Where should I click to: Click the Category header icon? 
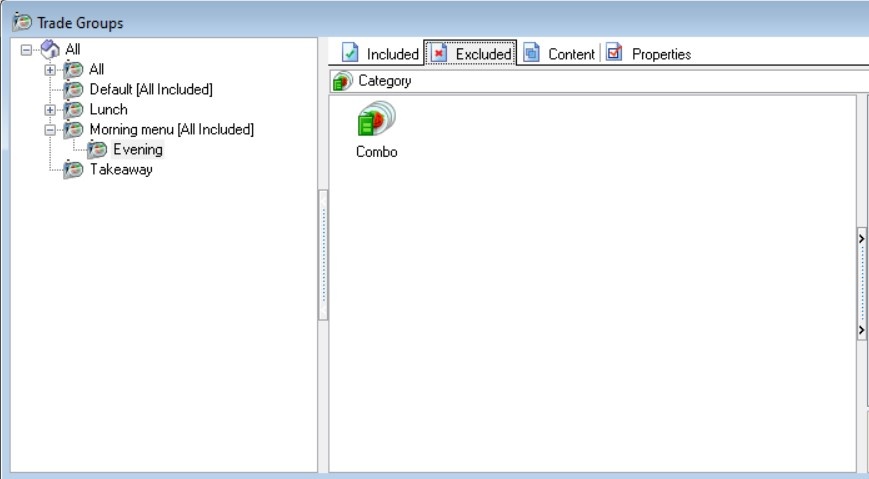click(342, 81)
